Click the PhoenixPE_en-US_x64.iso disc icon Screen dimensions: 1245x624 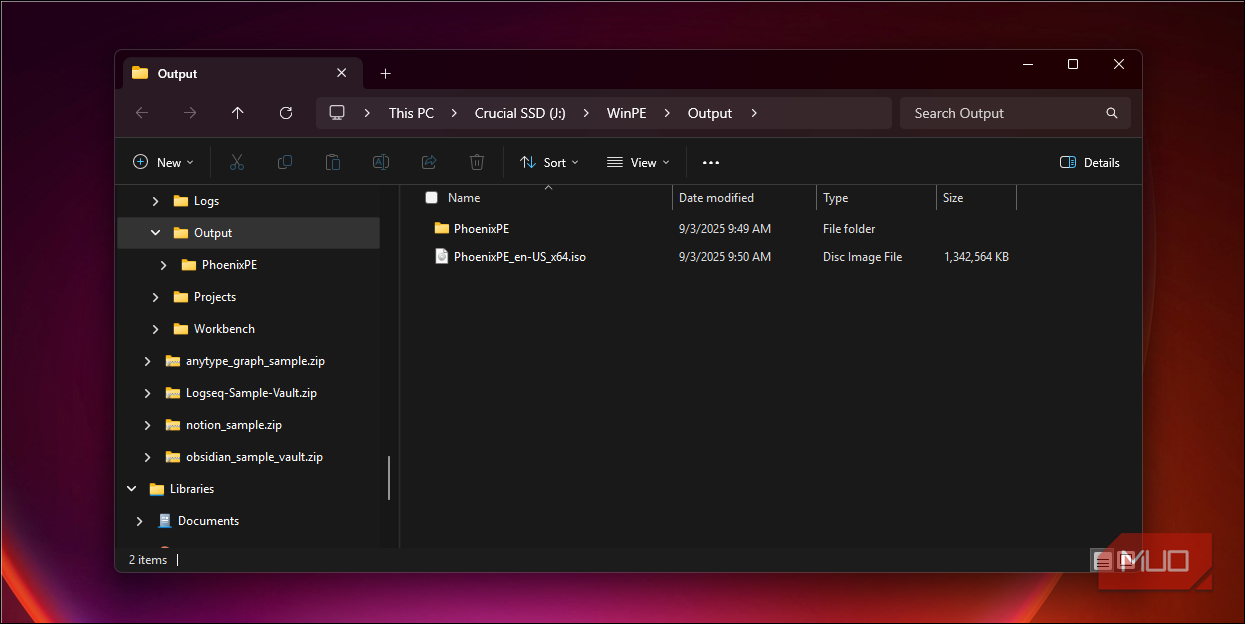coord(441,256)
